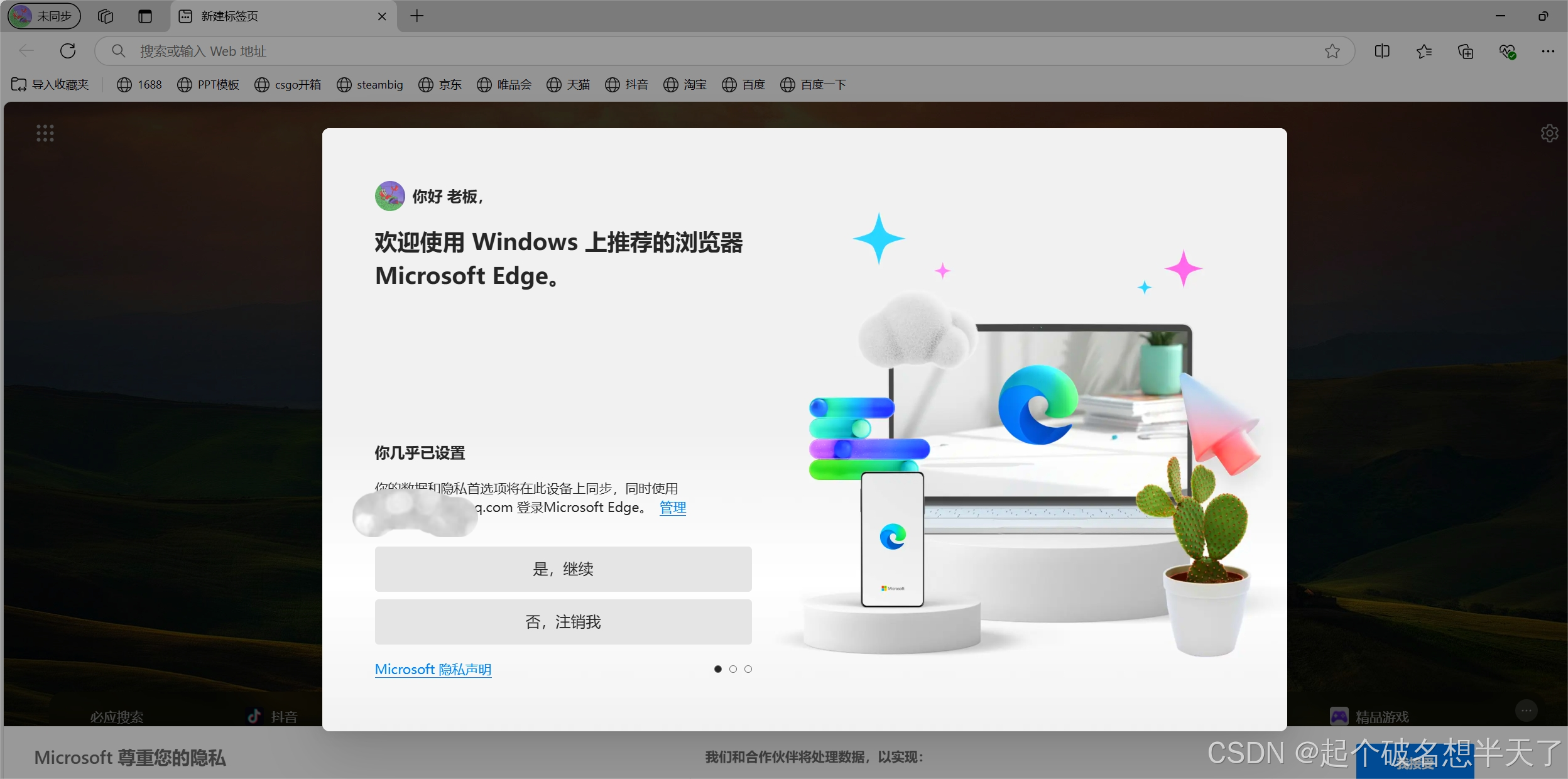Image resolution: width=1568 pixels, height=779 pixels.
Task: Open new tab page settings gear
Action: coord(1549,133)
